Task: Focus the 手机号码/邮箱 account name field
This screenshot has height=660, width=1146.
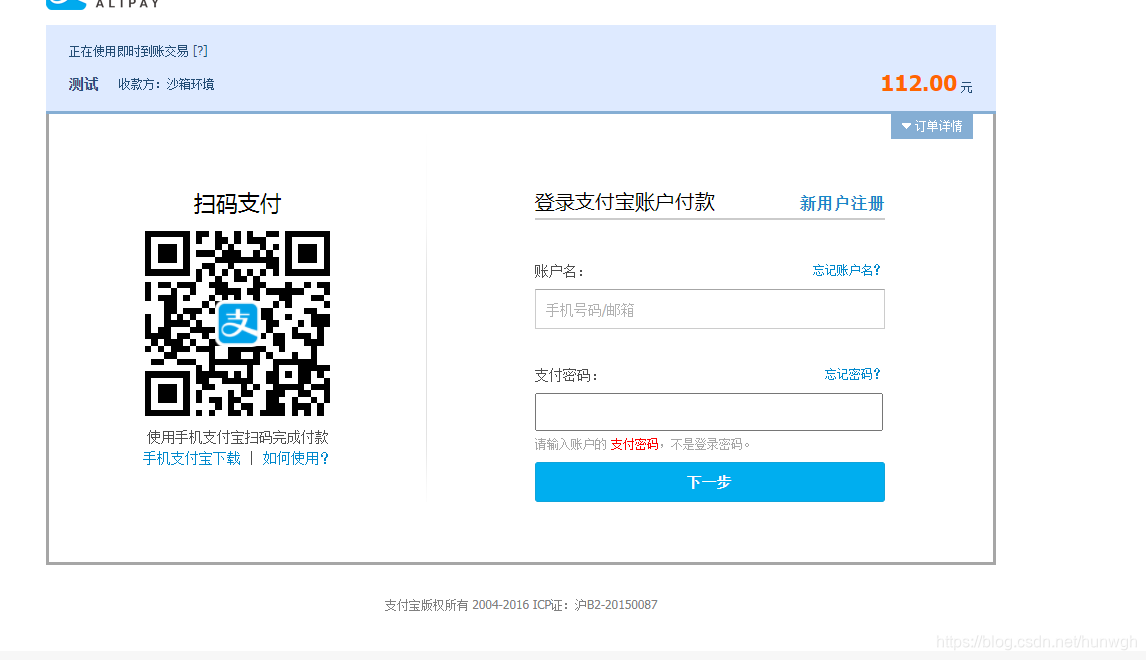Action: tap(710, 309)
